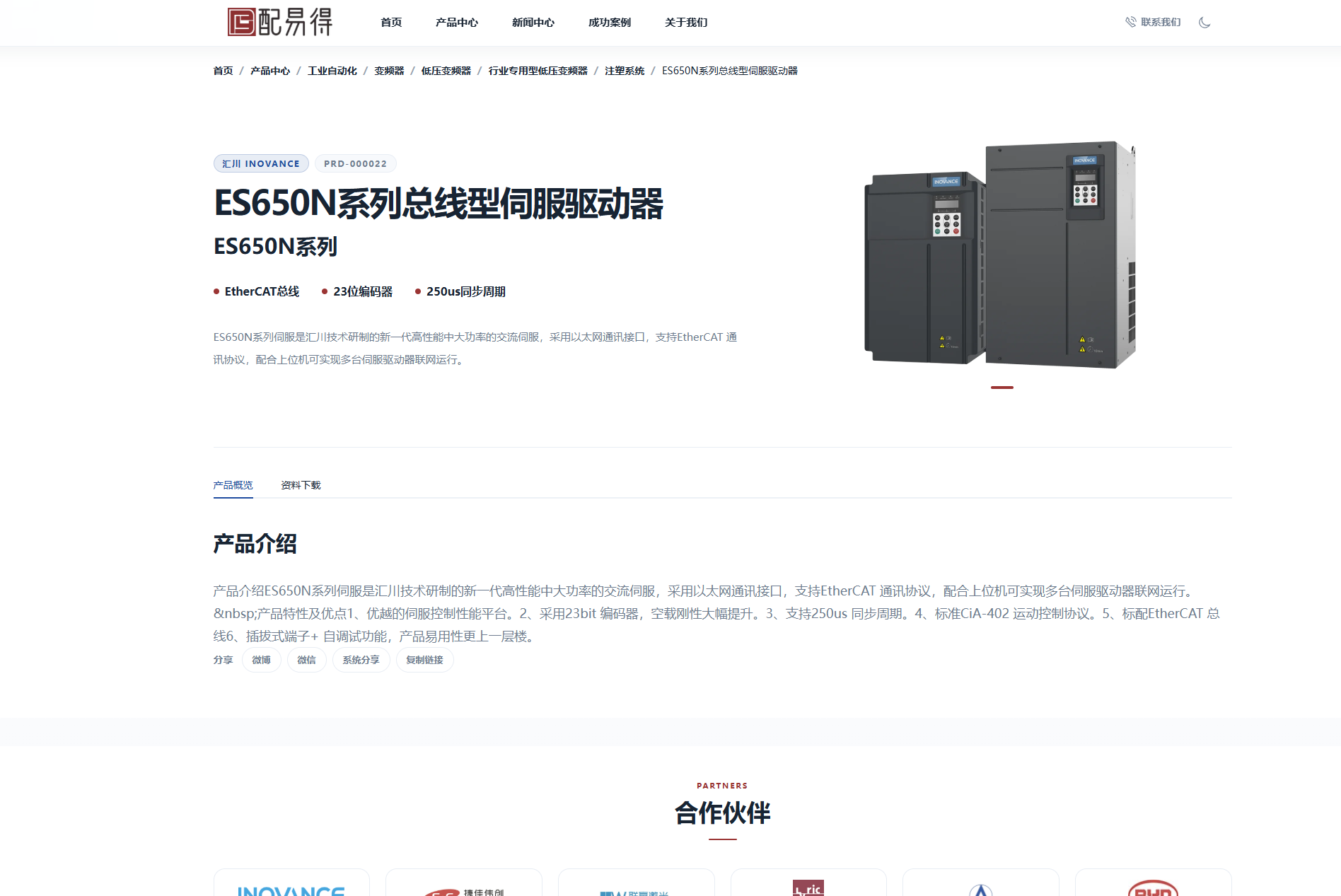Switch to the 资料下载 tab
The width and height of the screenshot is (1341, 896).
point(301,485)
